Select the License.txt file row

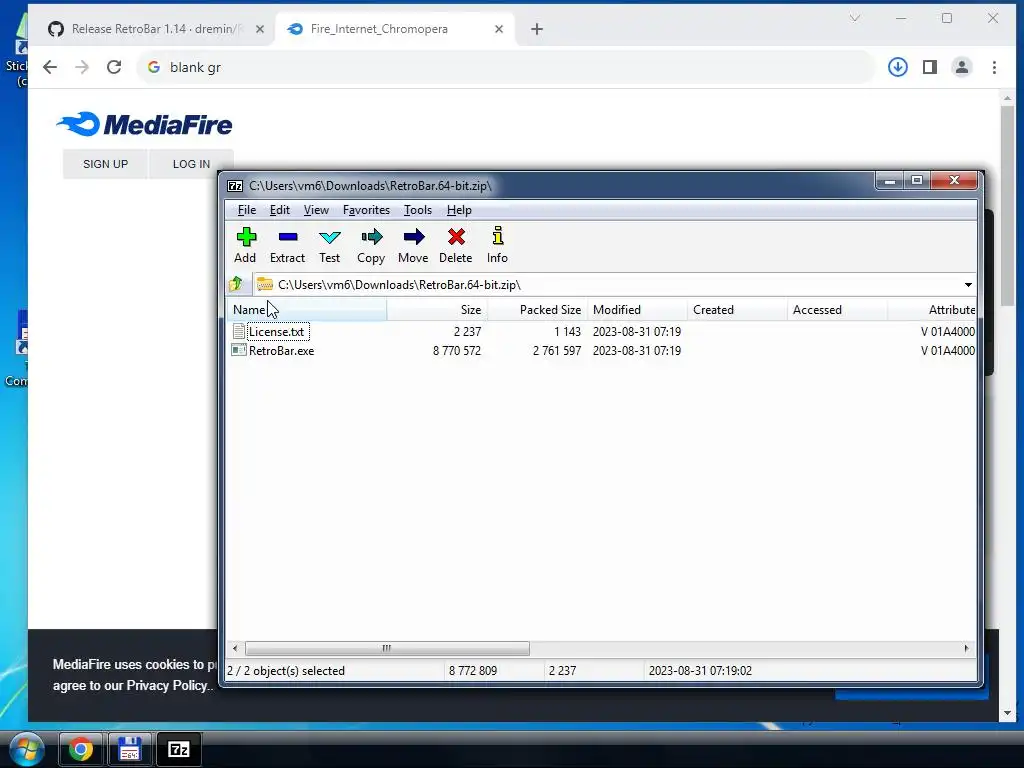click(602, 331)
